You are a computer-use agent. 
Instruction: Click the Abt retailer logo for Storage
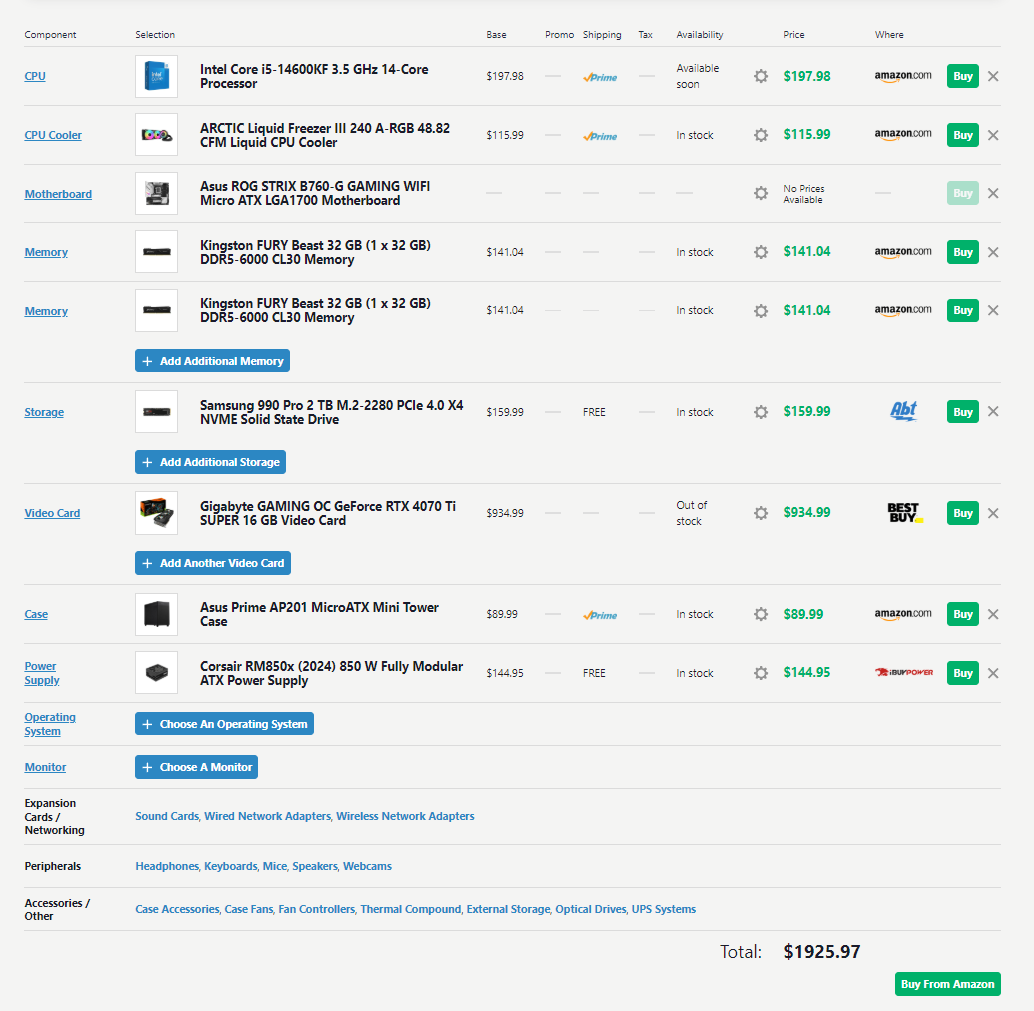[903, 411]
